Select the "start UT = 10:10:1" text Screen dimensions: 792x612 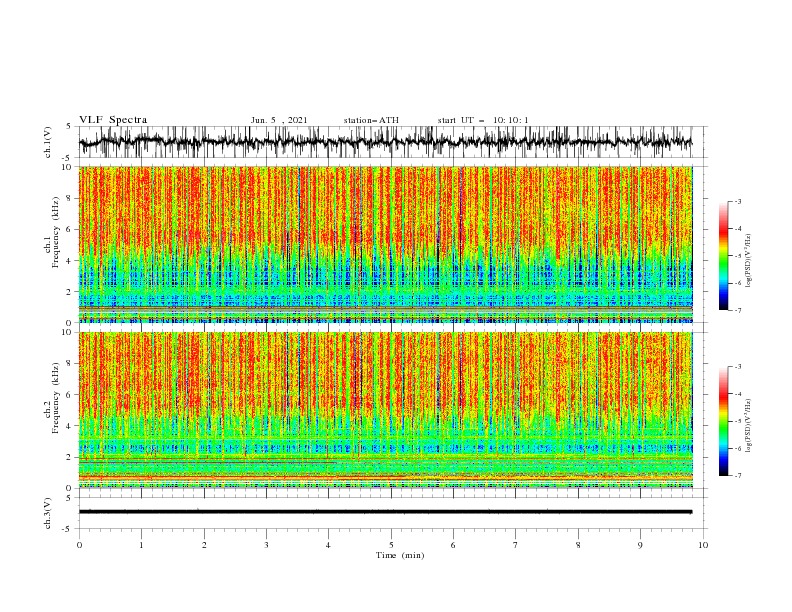pos(483,120)
